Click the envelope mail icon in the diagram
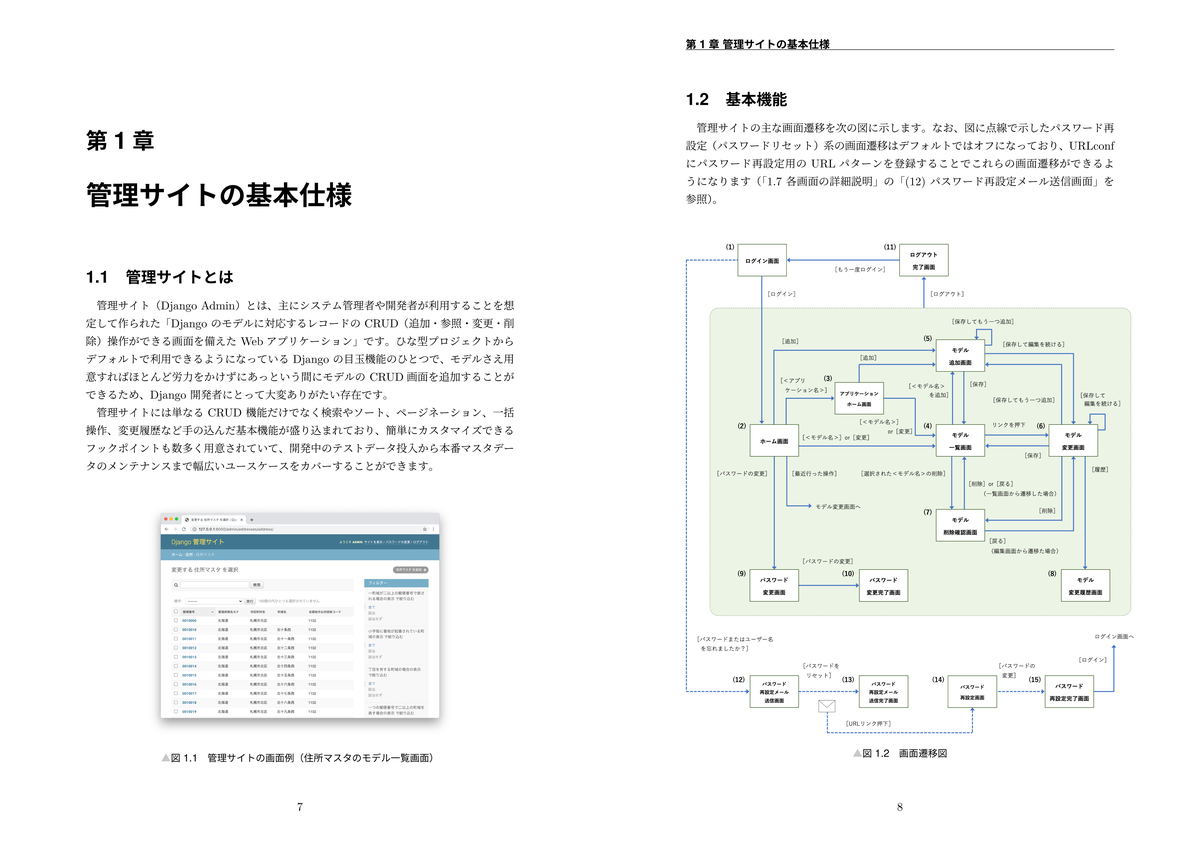Viewport: 1200px width, 847px height. [828, 707]
